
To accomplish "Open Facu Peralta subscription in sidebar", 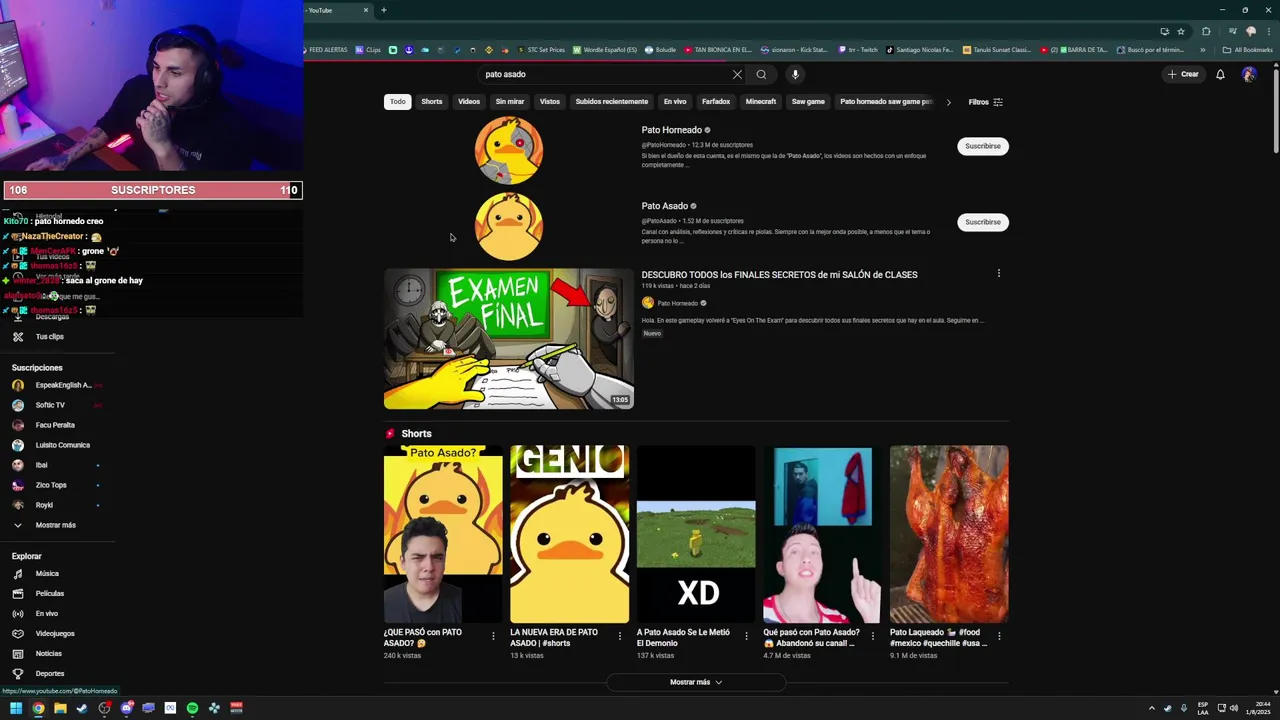I will (x=55, y=425).
